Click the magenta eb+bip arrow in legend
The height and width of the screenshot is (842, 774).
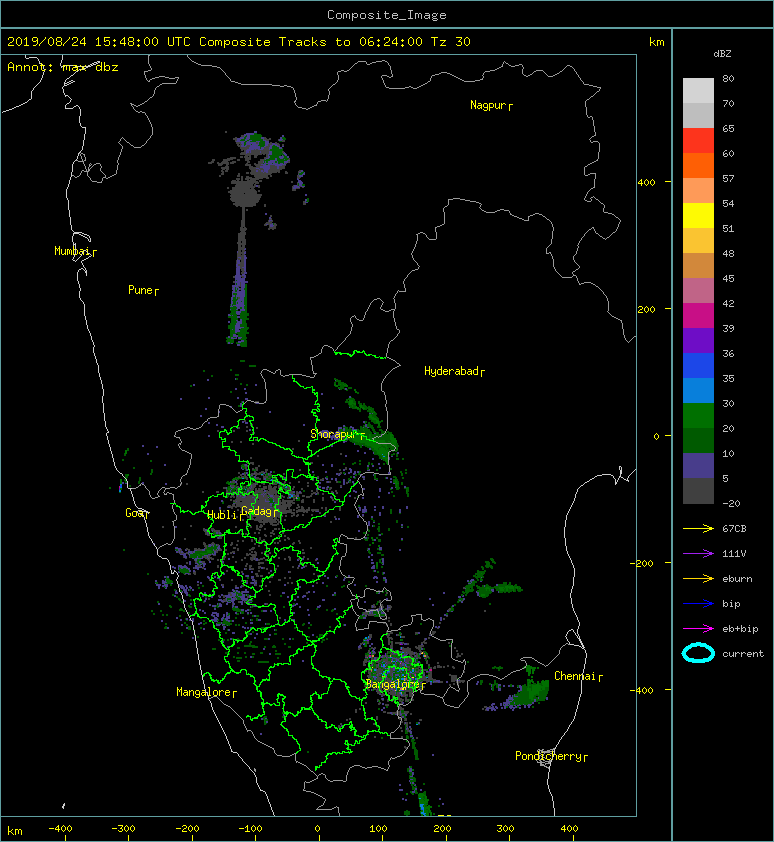(698, 629)
